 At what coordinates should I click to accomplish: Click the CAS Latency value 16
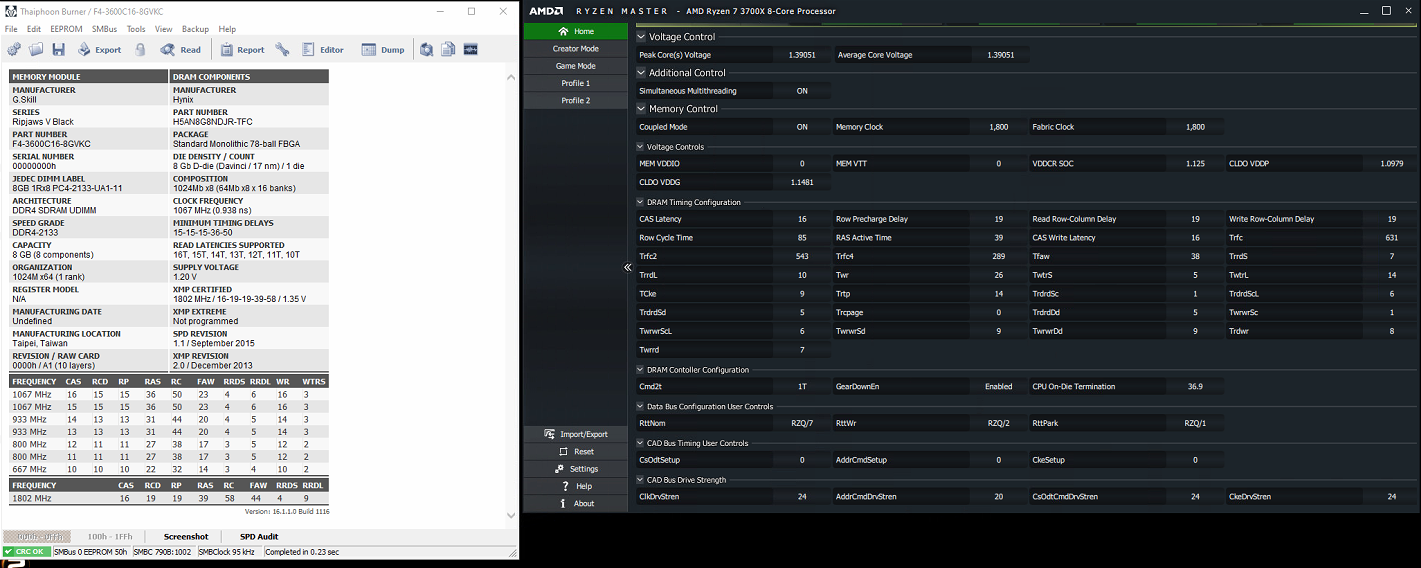tap(802, 219)
